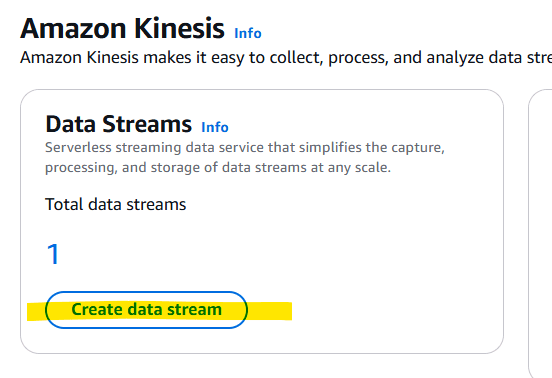Open the Info link next to Data Streams
This screenshot has height=378, width=552.
[x=215, y=127]
